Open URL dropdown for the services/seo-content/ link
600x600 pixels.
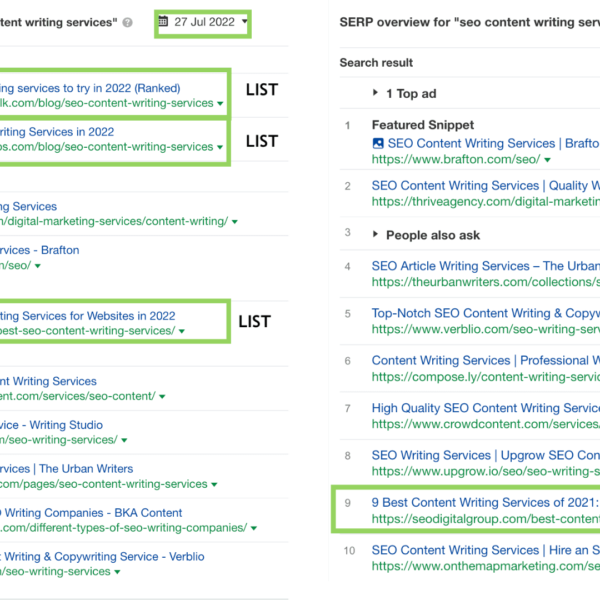[x=162, y=397]
